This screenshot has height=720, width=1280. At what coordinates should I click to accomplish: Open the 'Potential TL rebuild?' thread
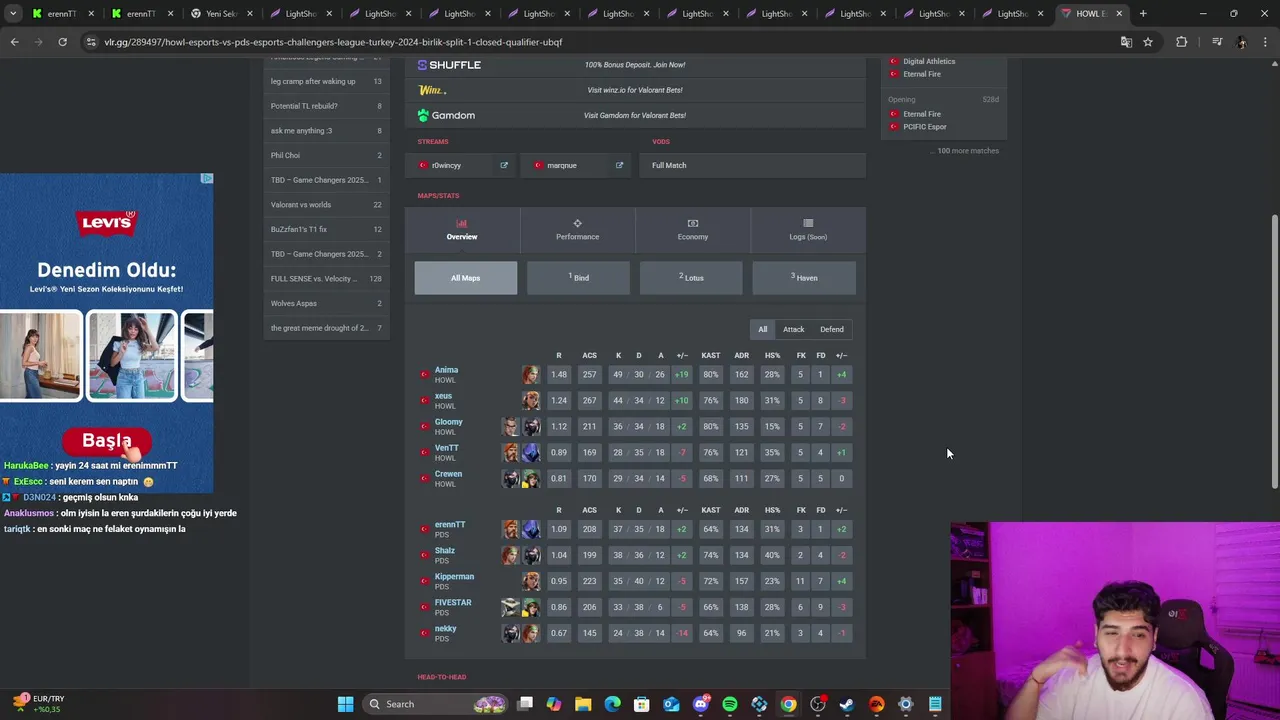[x=326, y=106]
